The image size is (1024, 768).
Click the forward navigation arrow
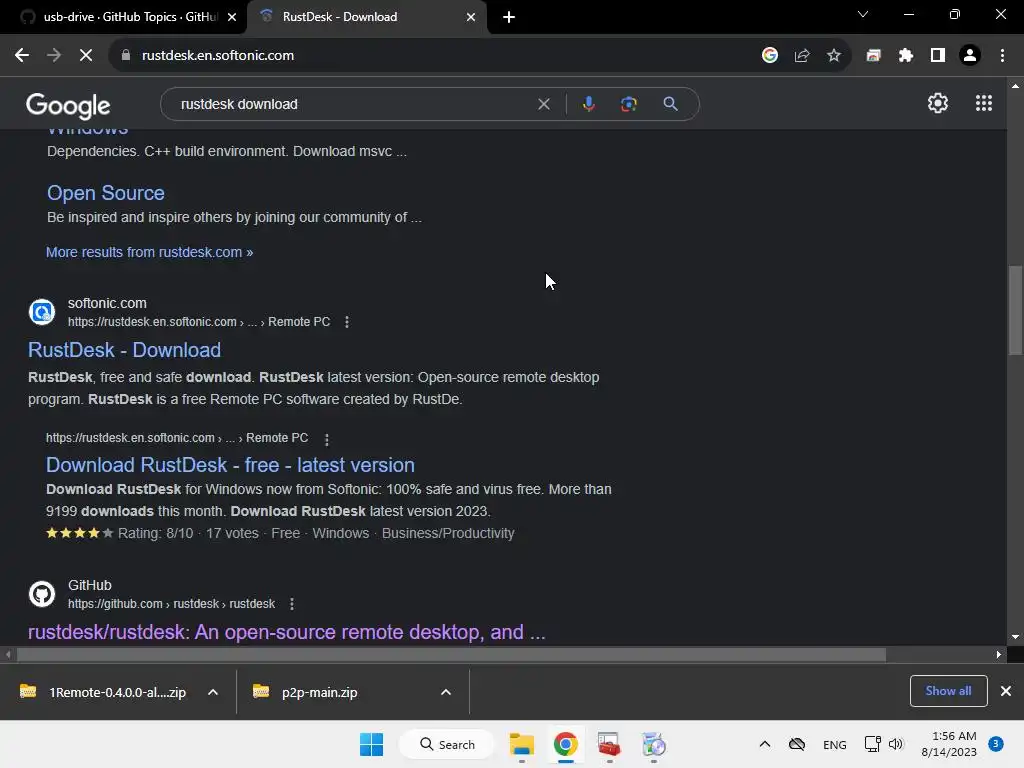54,56
